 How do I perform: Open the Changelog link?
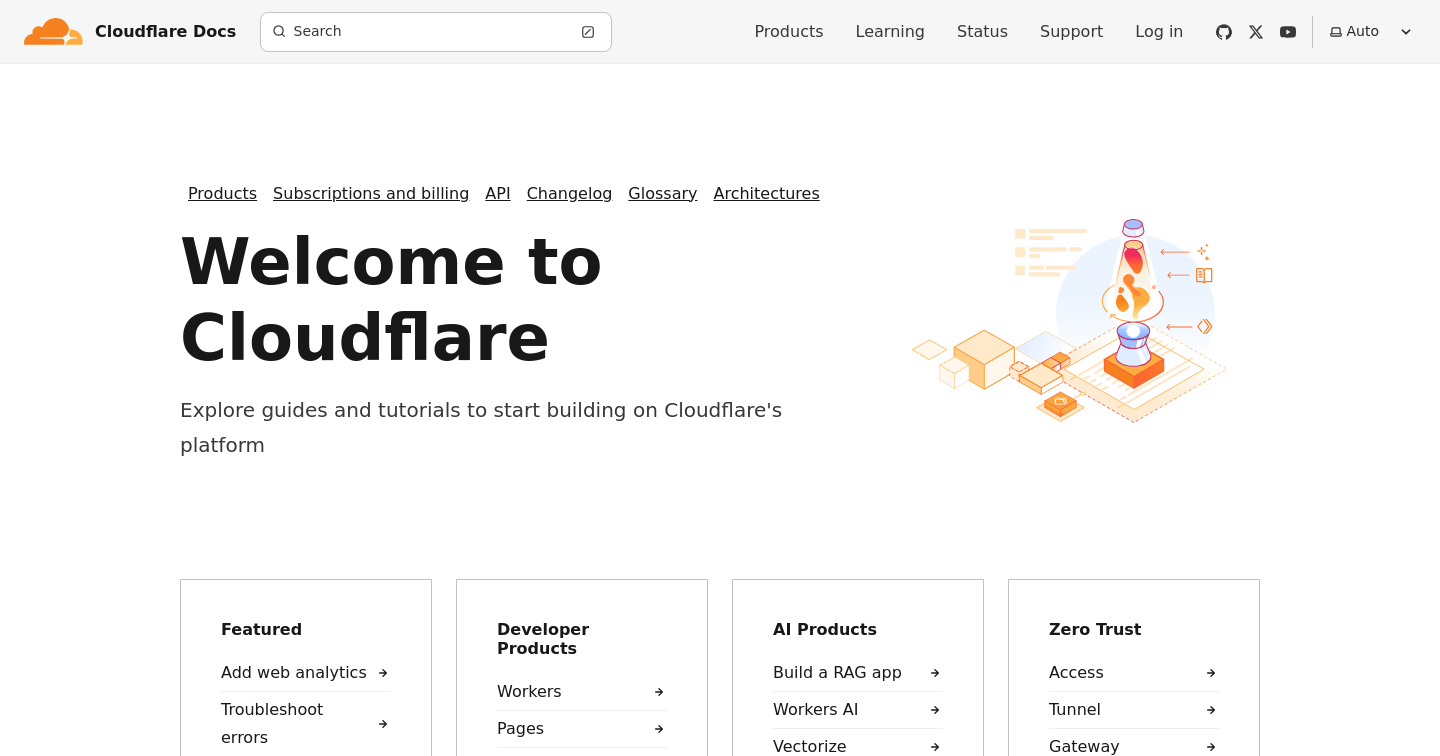click(x=569, y=194)
